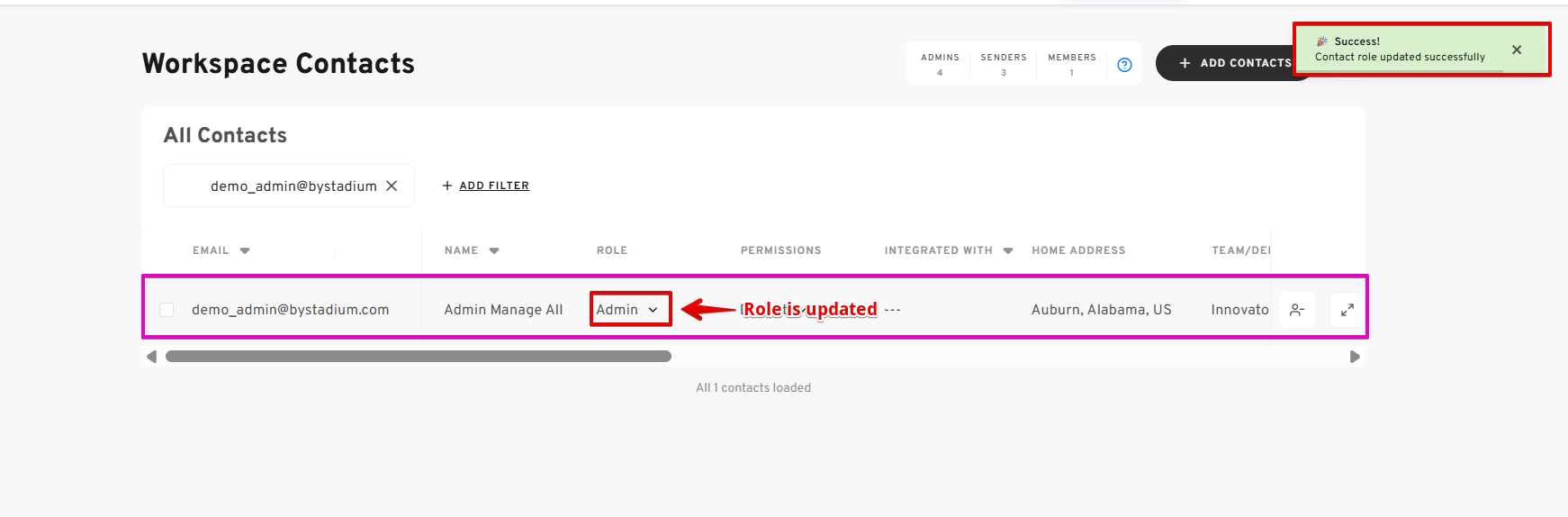Click the plus icon beside Add Filter
The image size is (1568, 517).
coord(447,186)
